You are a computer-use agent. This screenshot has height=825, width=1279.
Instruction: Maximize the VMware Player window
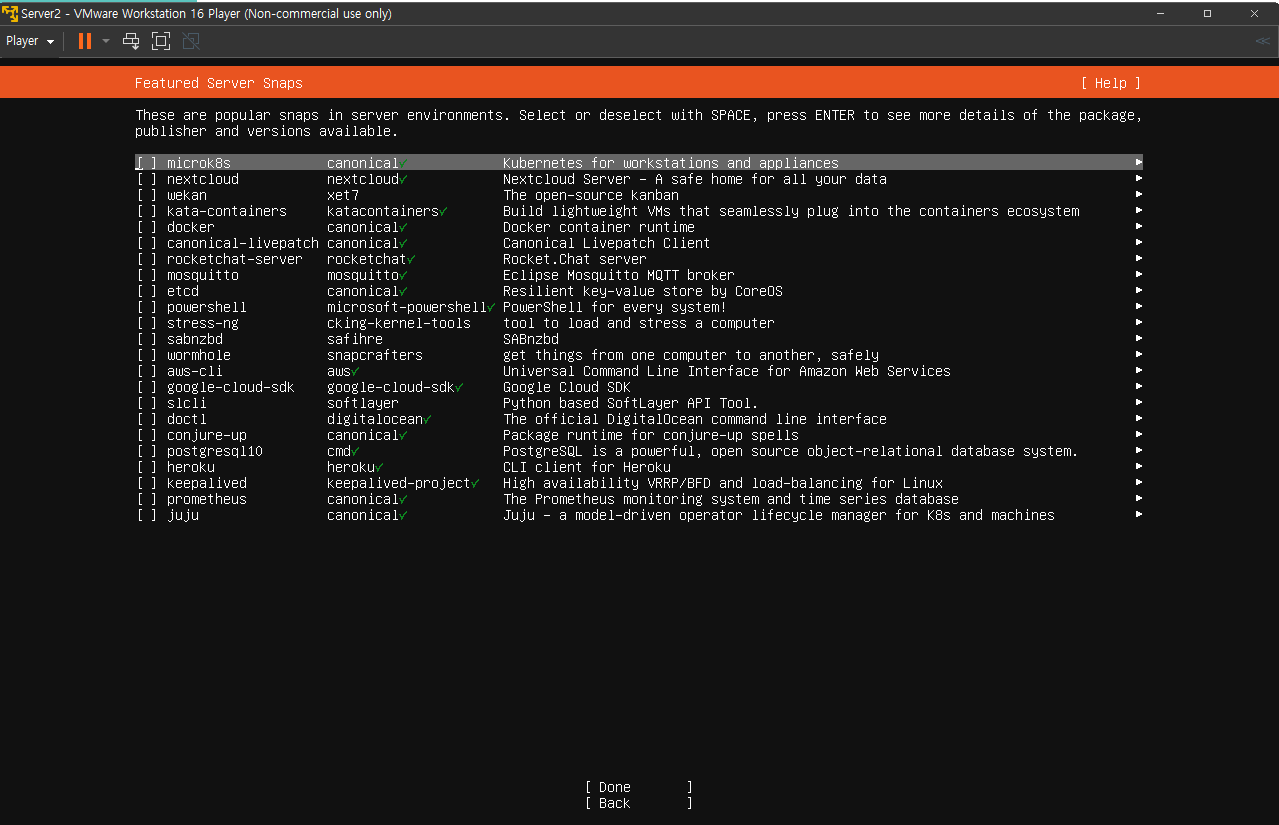pyautogui.click(x=1207, y=14)
